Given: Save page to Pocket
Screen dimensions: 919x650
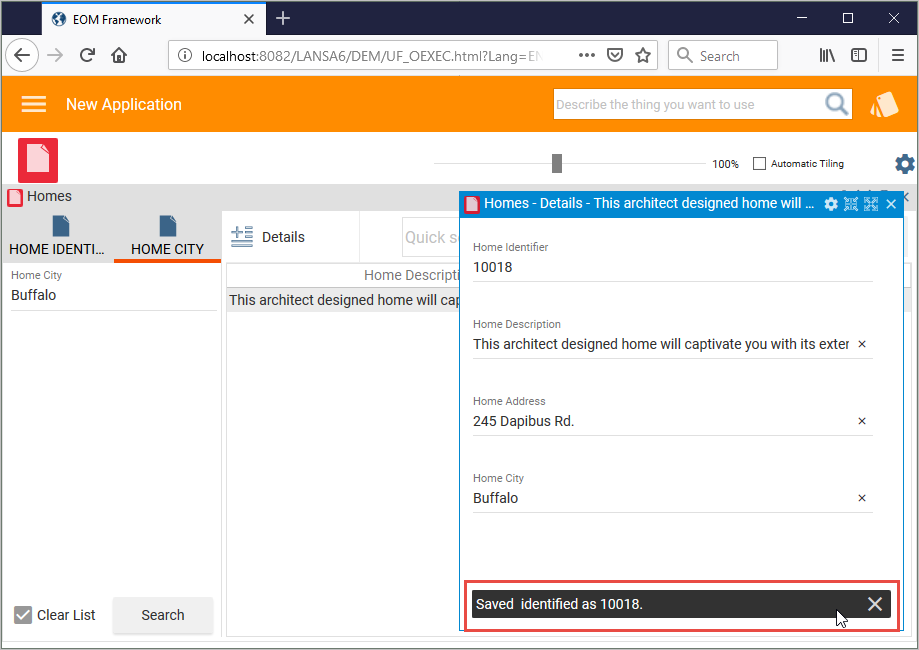Looking at the screenshot, I should coord(614,55).
